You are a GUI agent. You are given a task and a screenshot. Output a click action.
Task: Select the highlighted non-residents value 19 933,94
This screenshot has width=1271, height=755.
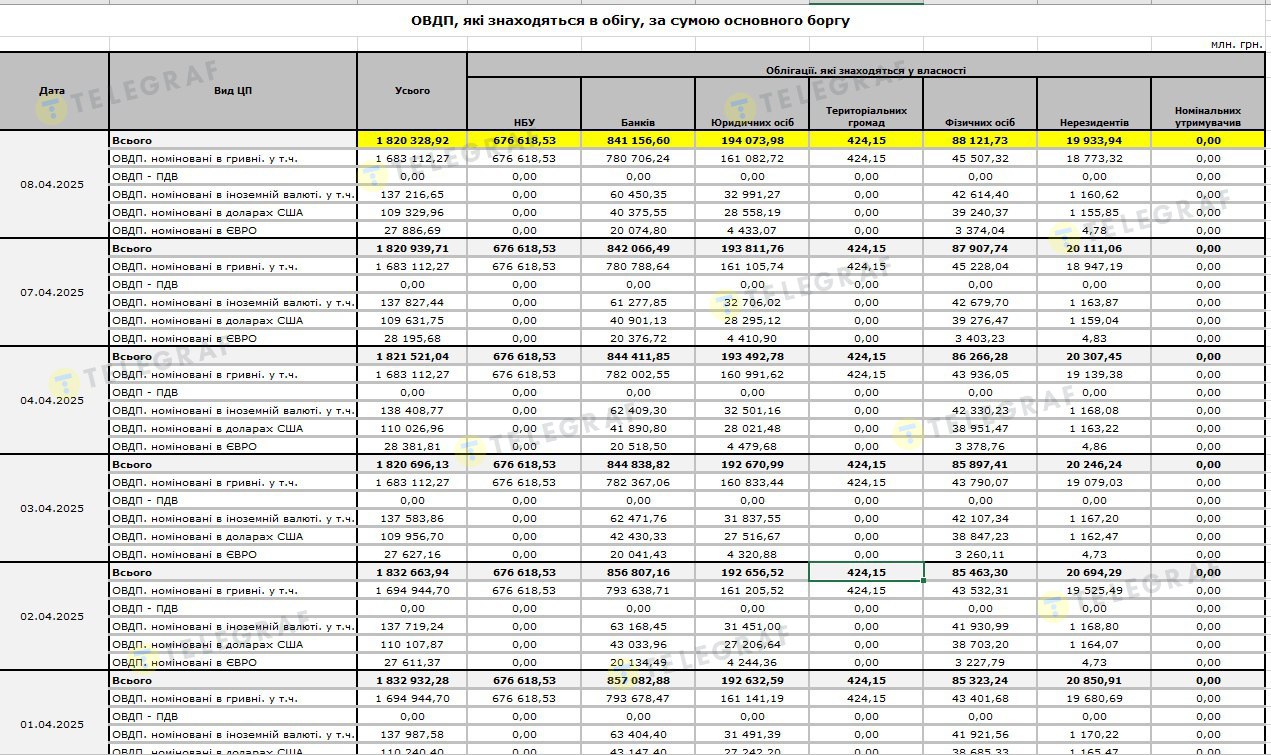1094,140
